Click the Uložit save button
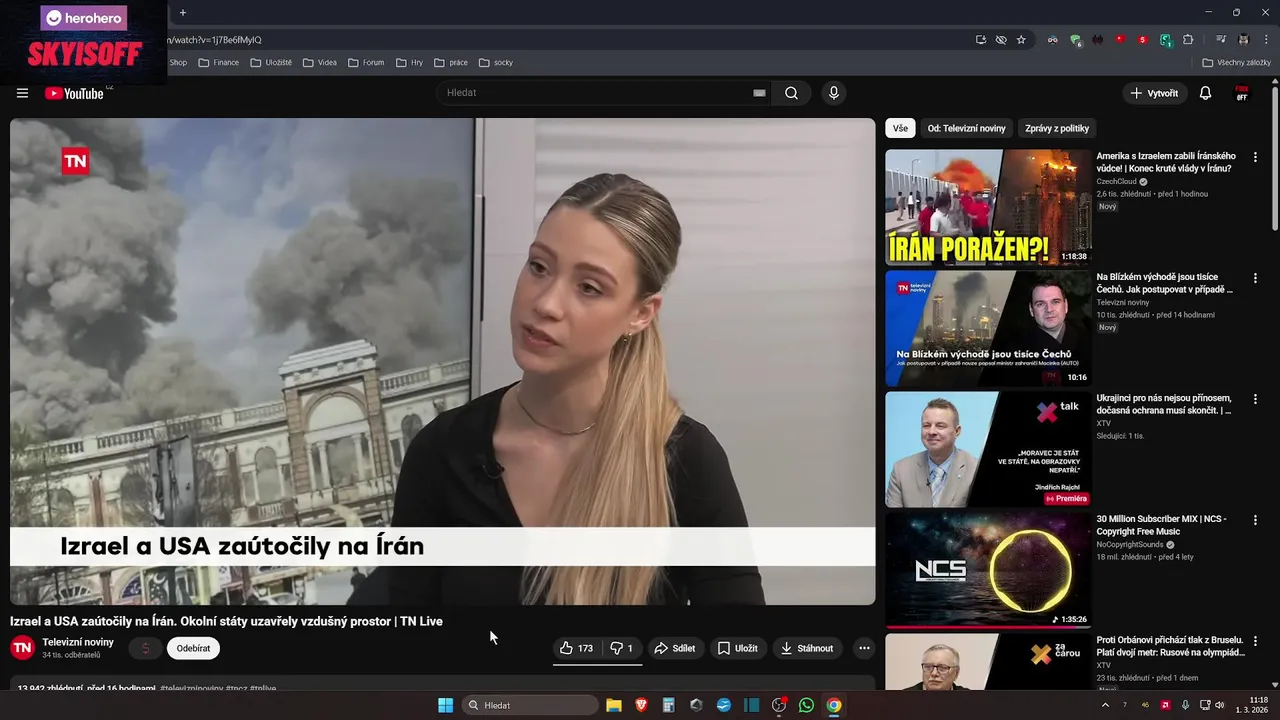The height and width of the screenshot is (720, 1280). coord(738,648)
